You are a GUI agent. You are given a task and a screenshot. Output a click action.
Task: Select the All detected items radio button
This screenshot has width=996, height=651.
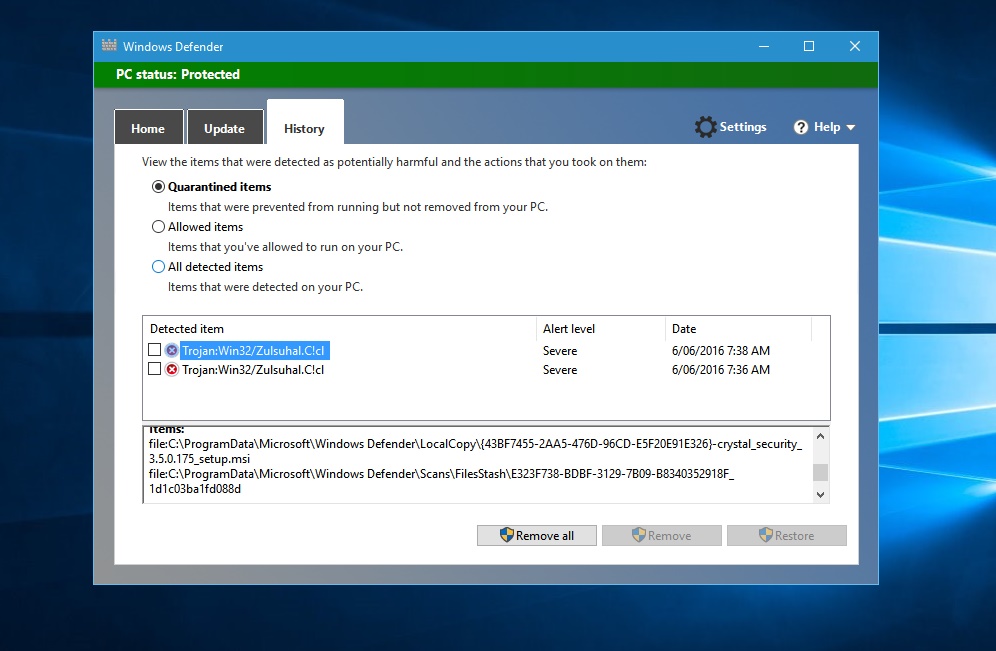pyautogui.click(x=158, y=267)
